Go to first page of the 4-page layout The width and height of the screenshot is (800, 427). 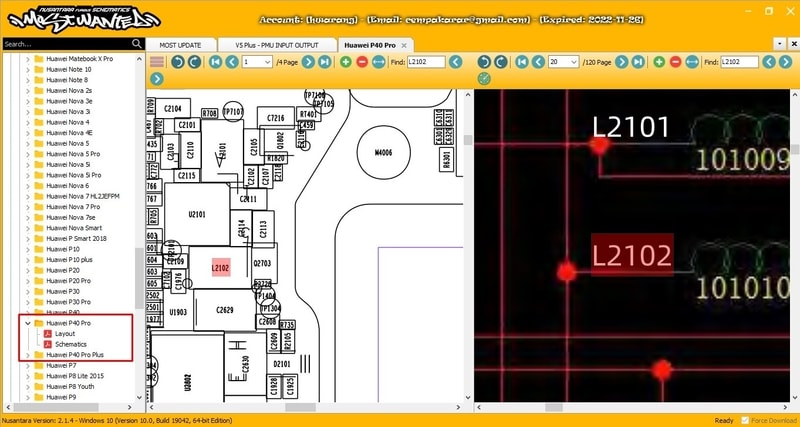coord(215,62)
